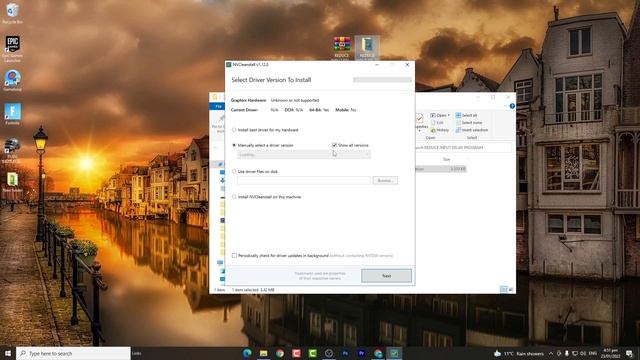Click the Windows taskbar search box
The image size is (640, 360).
(x=73, y=353)
